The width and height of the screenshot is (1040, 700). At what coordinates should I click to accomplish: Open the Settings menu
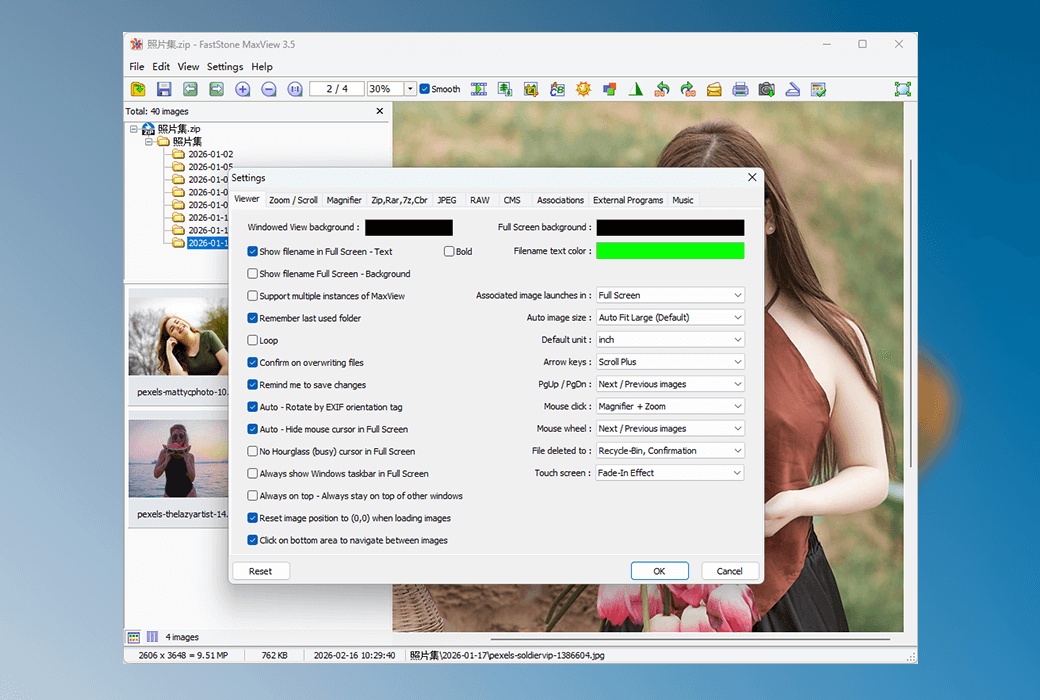(x=224, y=67)
